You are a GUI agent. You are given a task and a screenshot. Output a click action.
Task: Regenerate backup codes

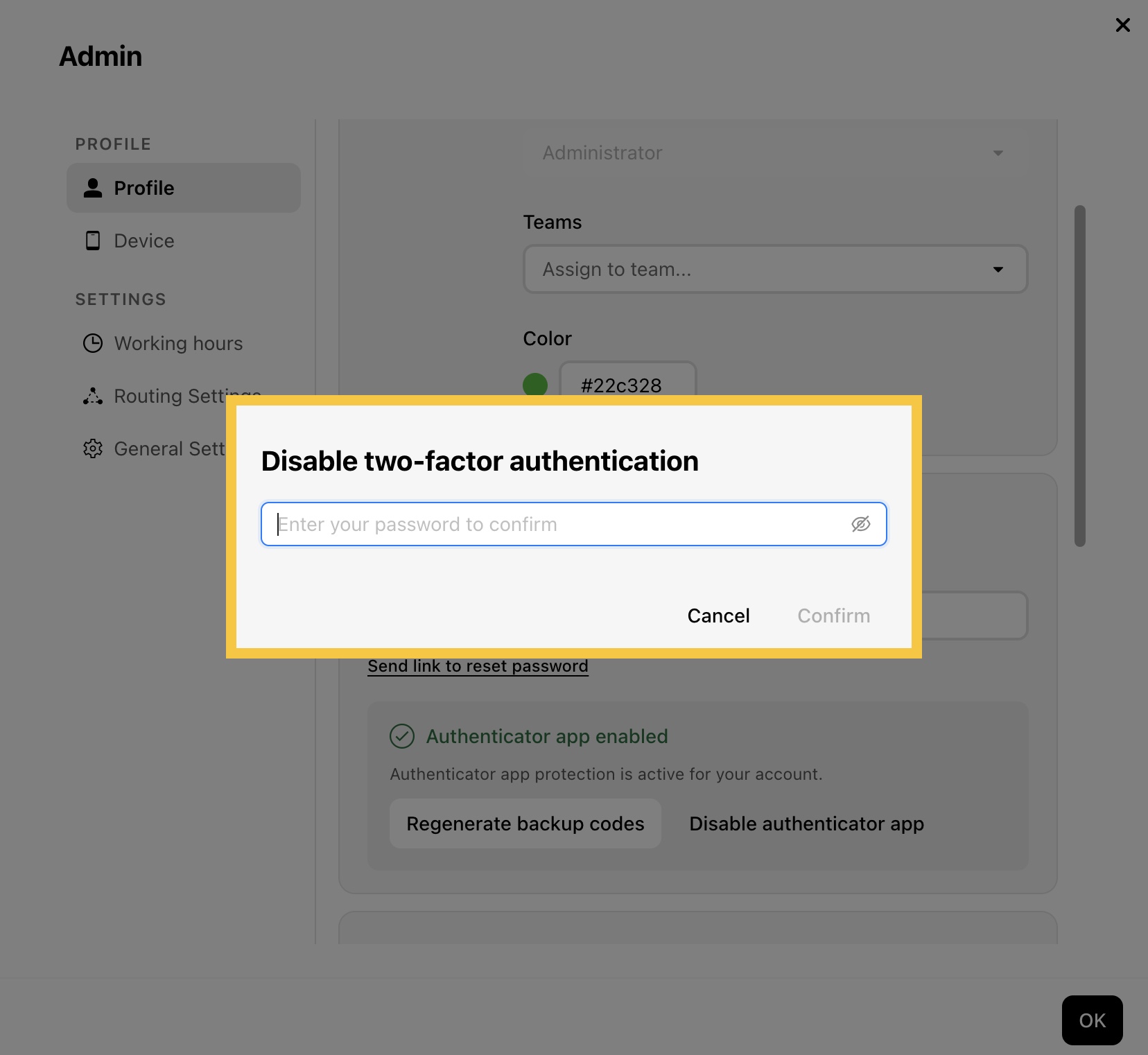point(525,823)
